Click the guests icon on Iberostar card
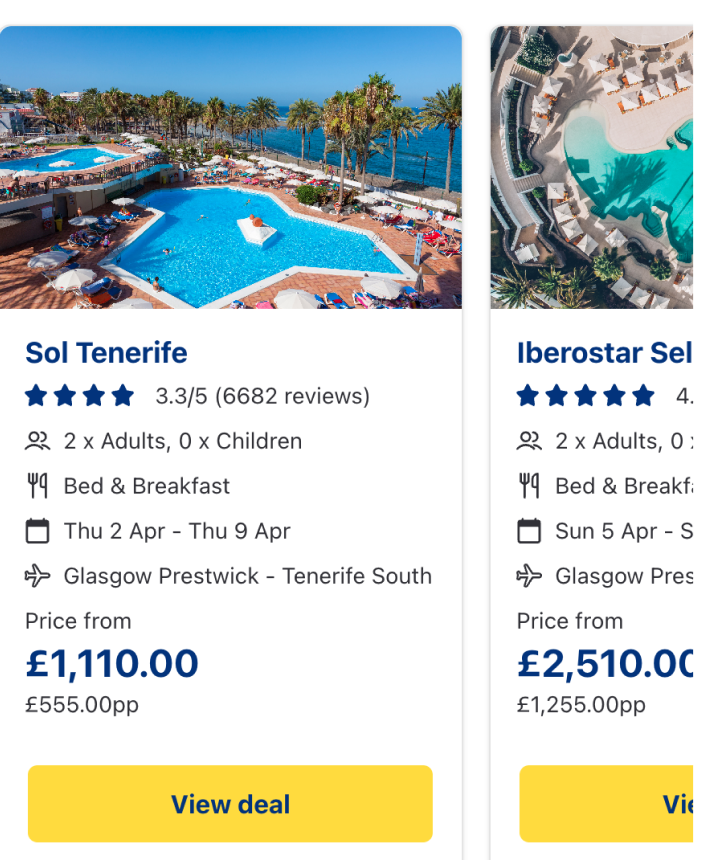 pos(529,441)
